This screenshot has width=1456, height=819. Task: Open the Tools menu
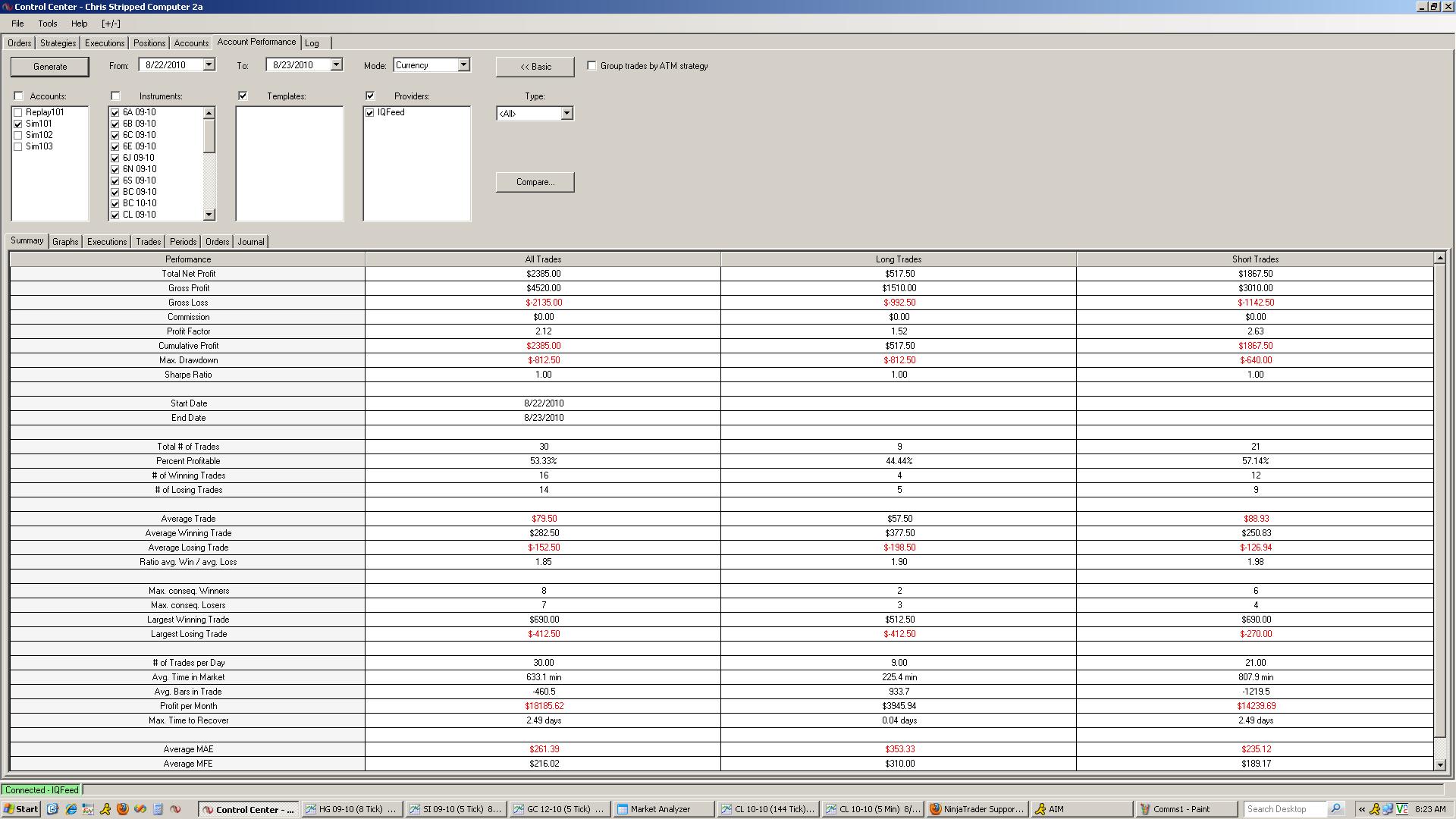coord(48,24)
